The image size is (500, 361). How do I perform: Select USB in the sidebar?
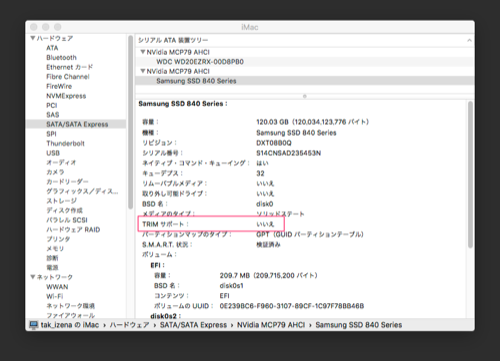(x=53, y=153)
